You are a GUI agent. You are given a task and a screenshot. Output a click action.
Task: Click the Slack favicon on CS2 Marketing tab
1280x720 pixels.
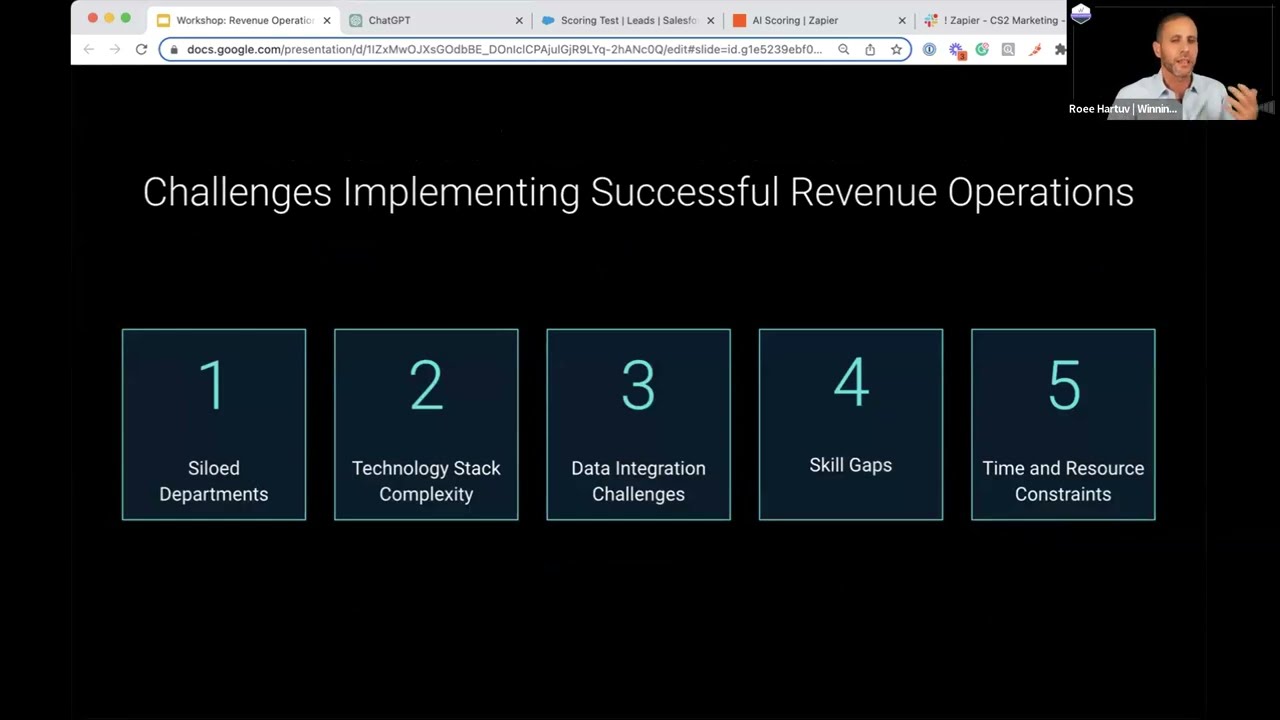click(x=931, y=20)
